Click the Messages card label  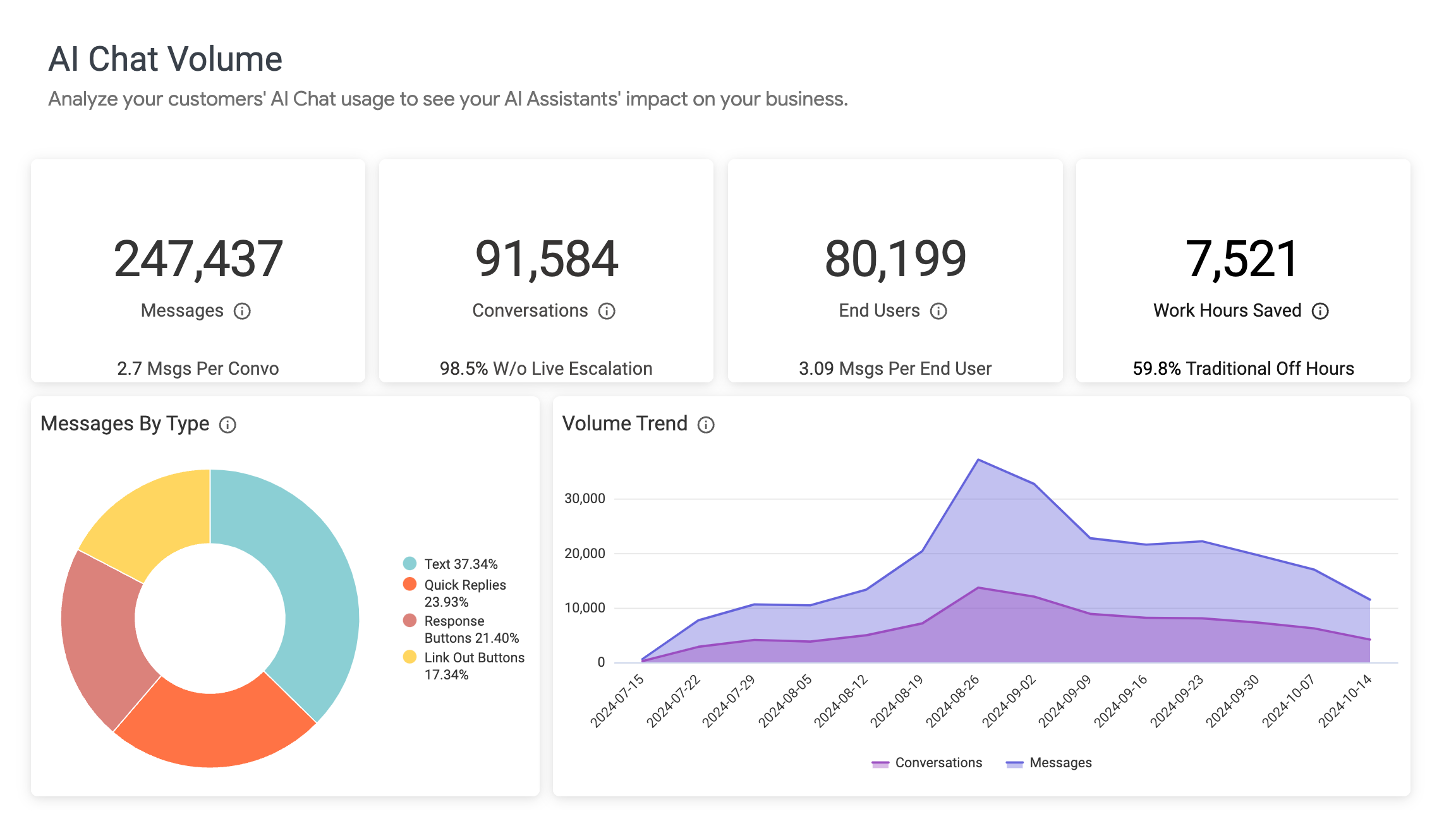coord(182,310)
